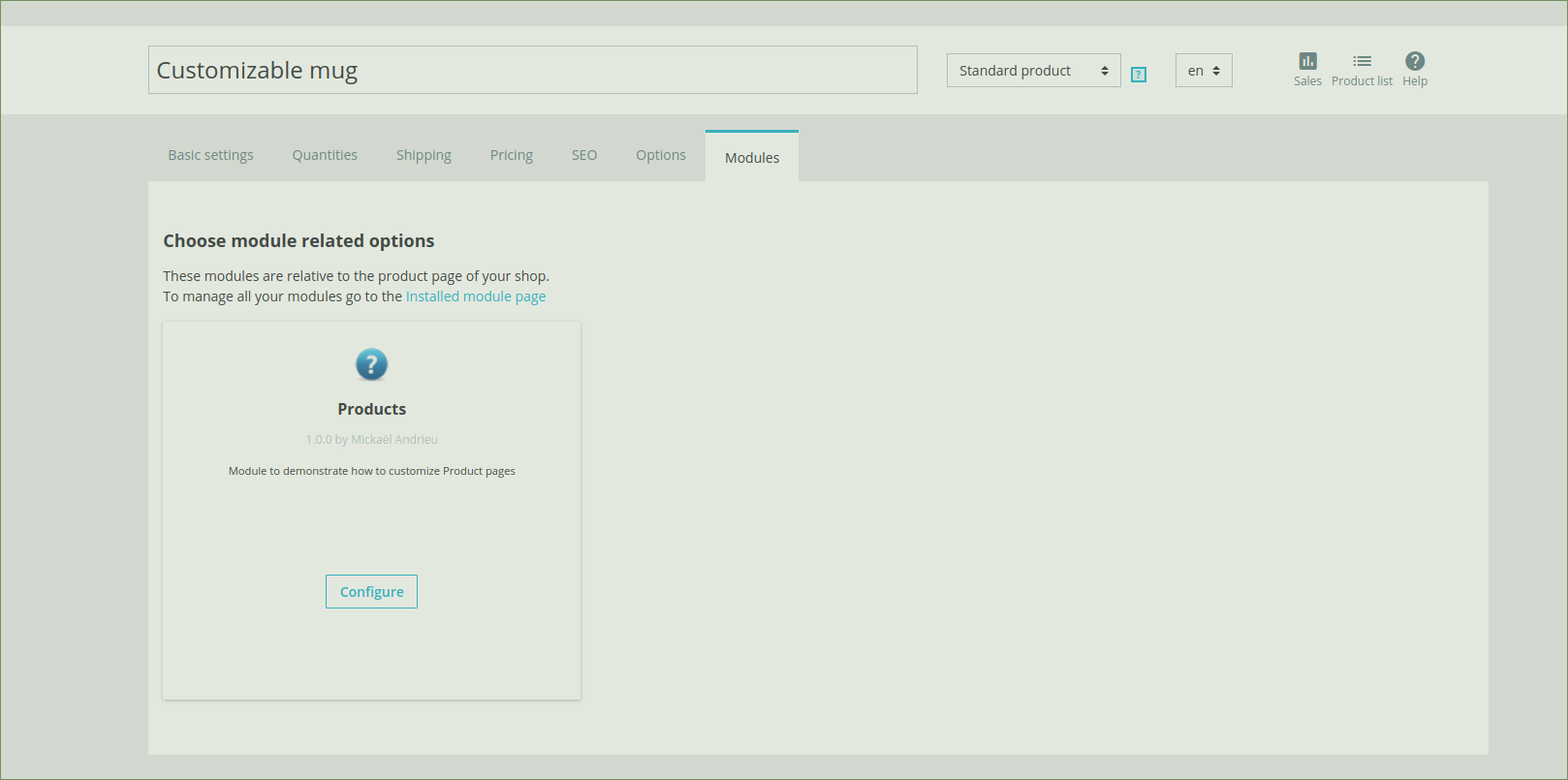
Task: Follow the Installed module page link
Action: pos(476,296)
